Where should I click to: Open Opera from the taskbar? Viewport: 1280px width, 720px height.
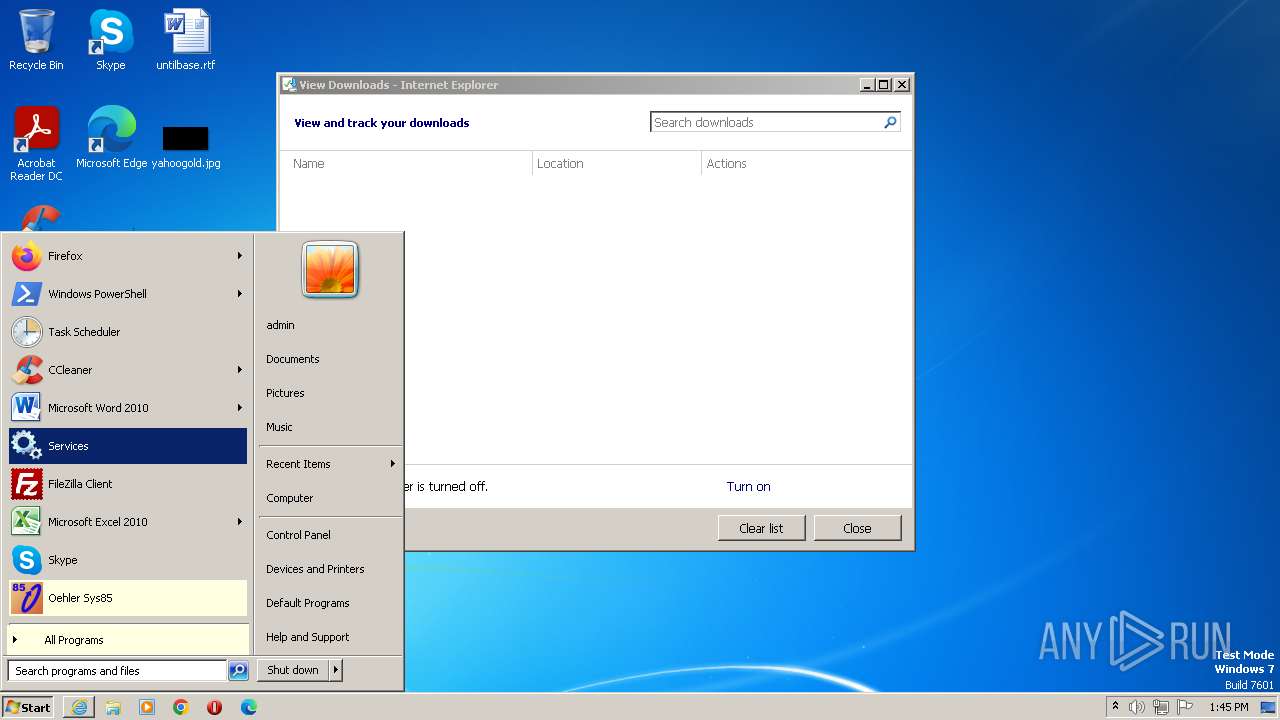(x=215, y=707)
